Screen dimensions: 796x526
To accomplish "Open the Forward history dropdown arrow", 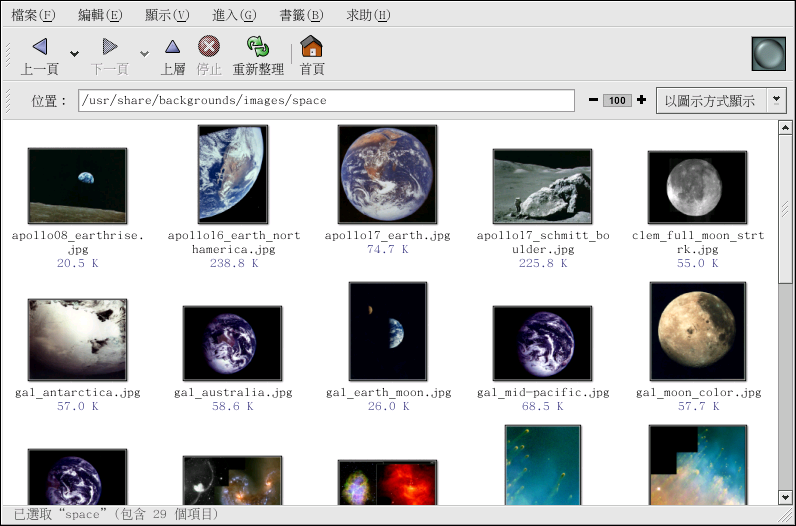I will click(144, 53).
